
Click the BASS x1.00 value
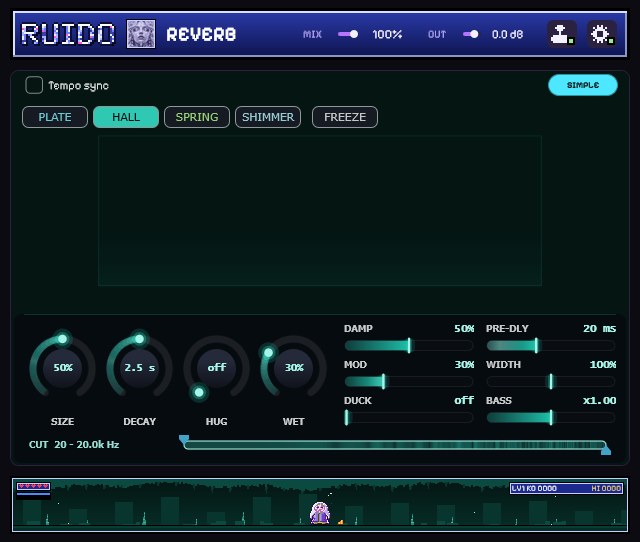click(600, 400)
